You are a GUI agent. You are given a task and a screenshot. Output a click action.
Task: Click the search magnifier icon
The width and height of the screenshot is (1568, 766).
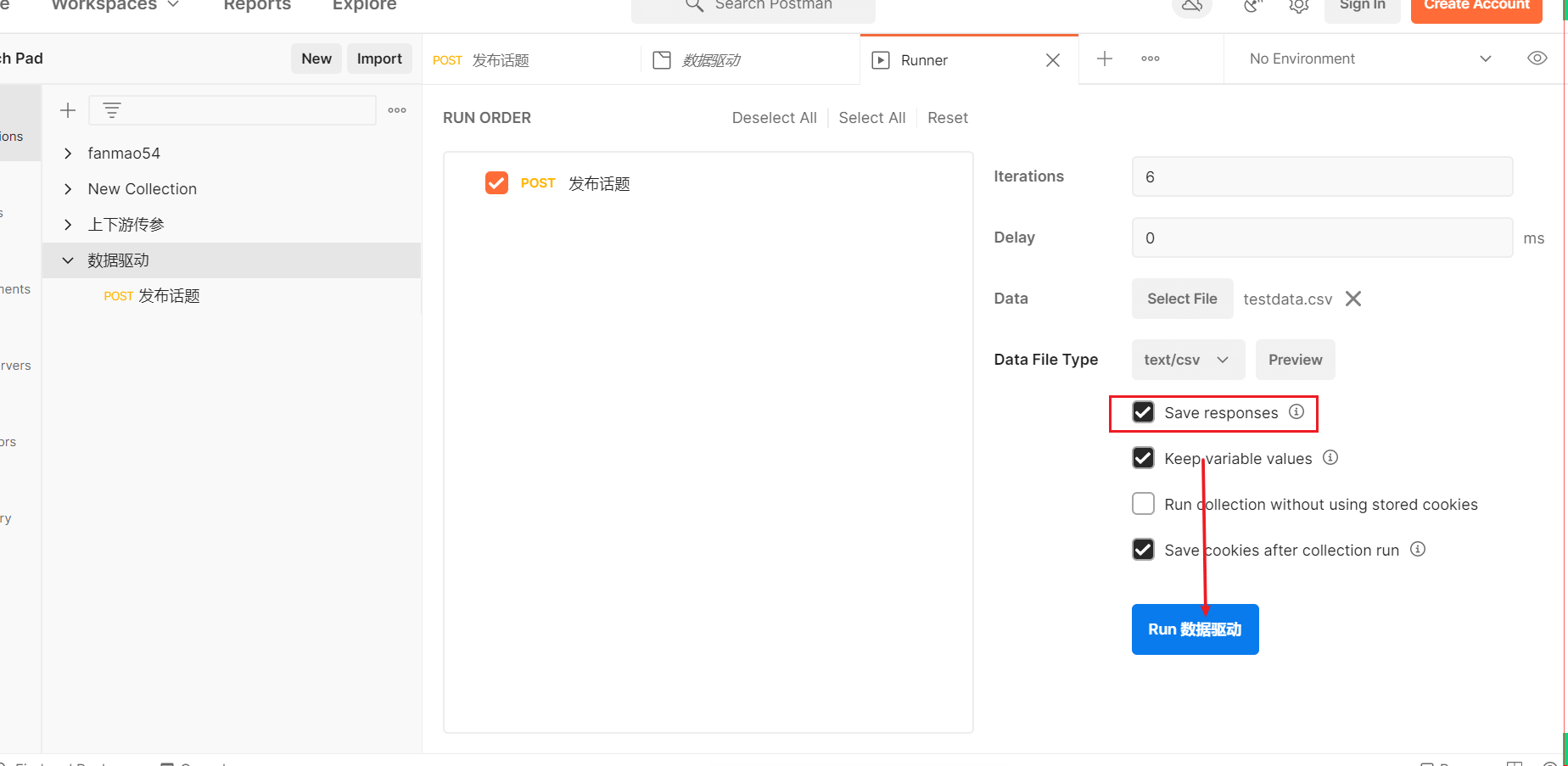click(694, 5)
